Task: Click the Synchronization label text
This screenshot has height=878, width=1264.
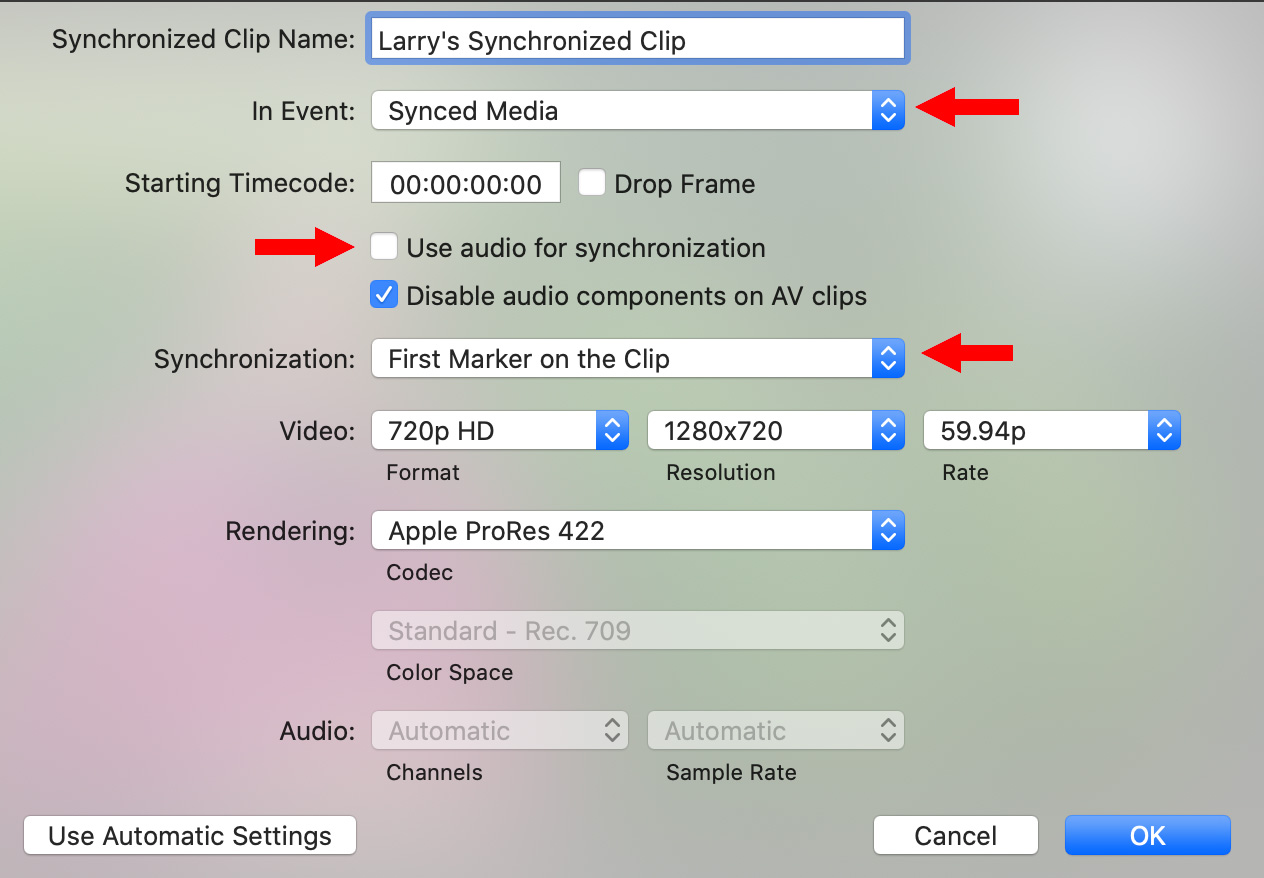Action: [x=255, y=359]
